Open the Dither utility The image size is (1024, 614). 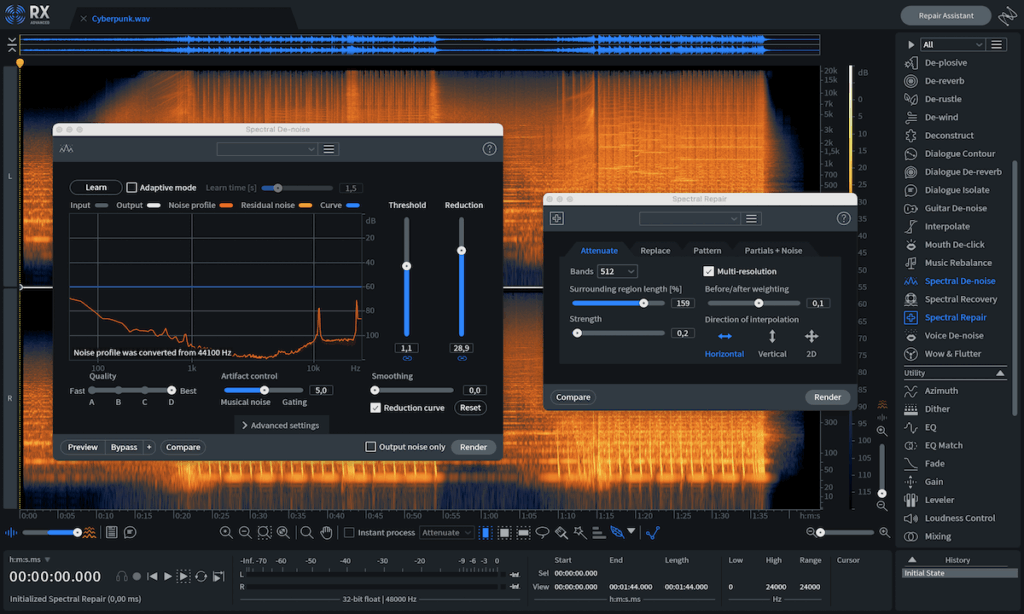937,409
